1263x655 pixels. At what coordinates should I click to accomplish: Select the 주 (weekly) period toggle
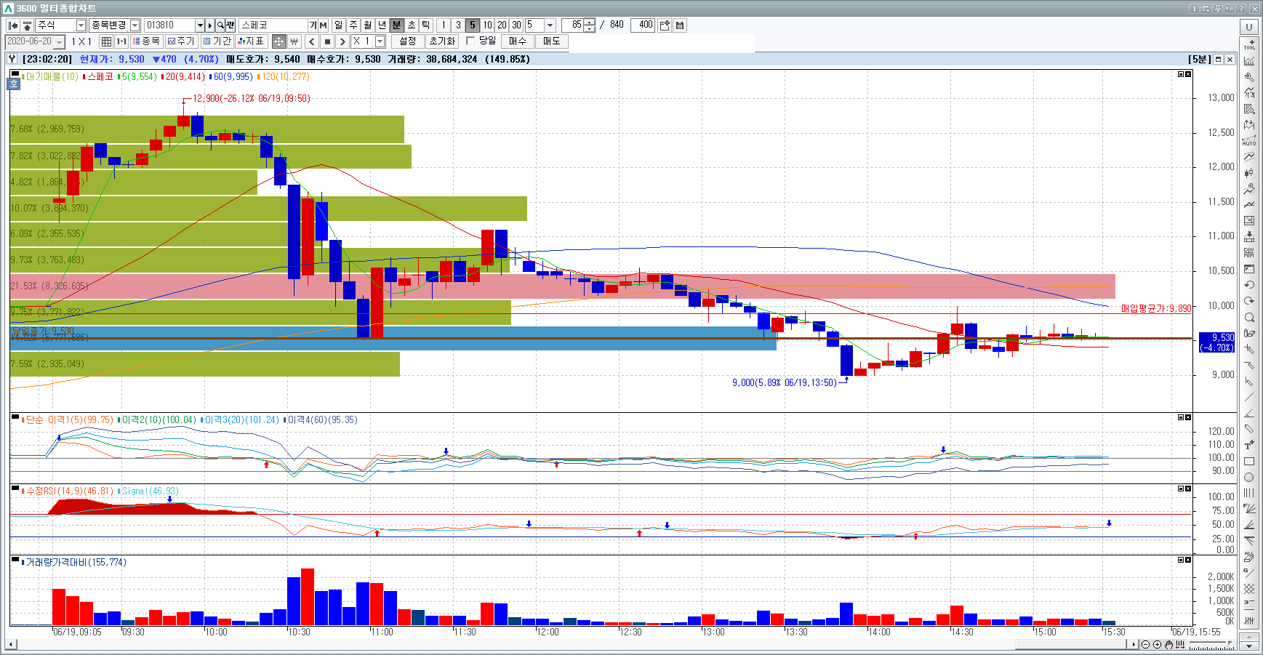point(353,25)
